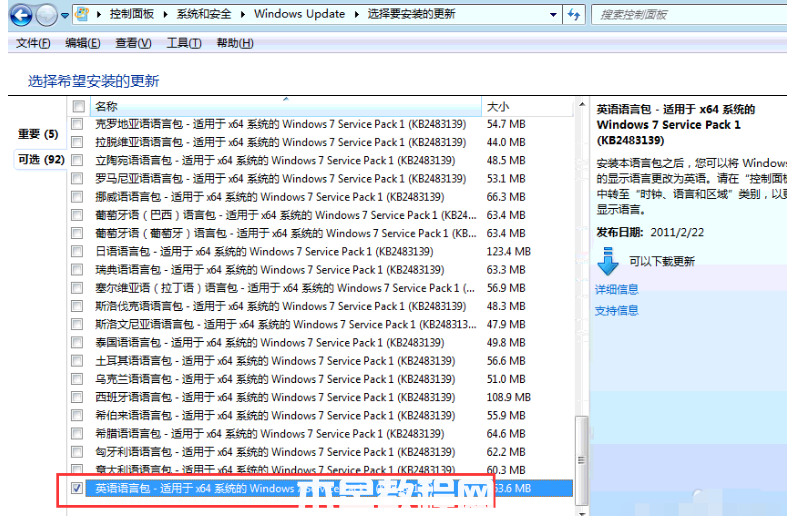Click the 控制面板 breadcrumb
This screenshot has width=787, height=516.
coord(132,14)
